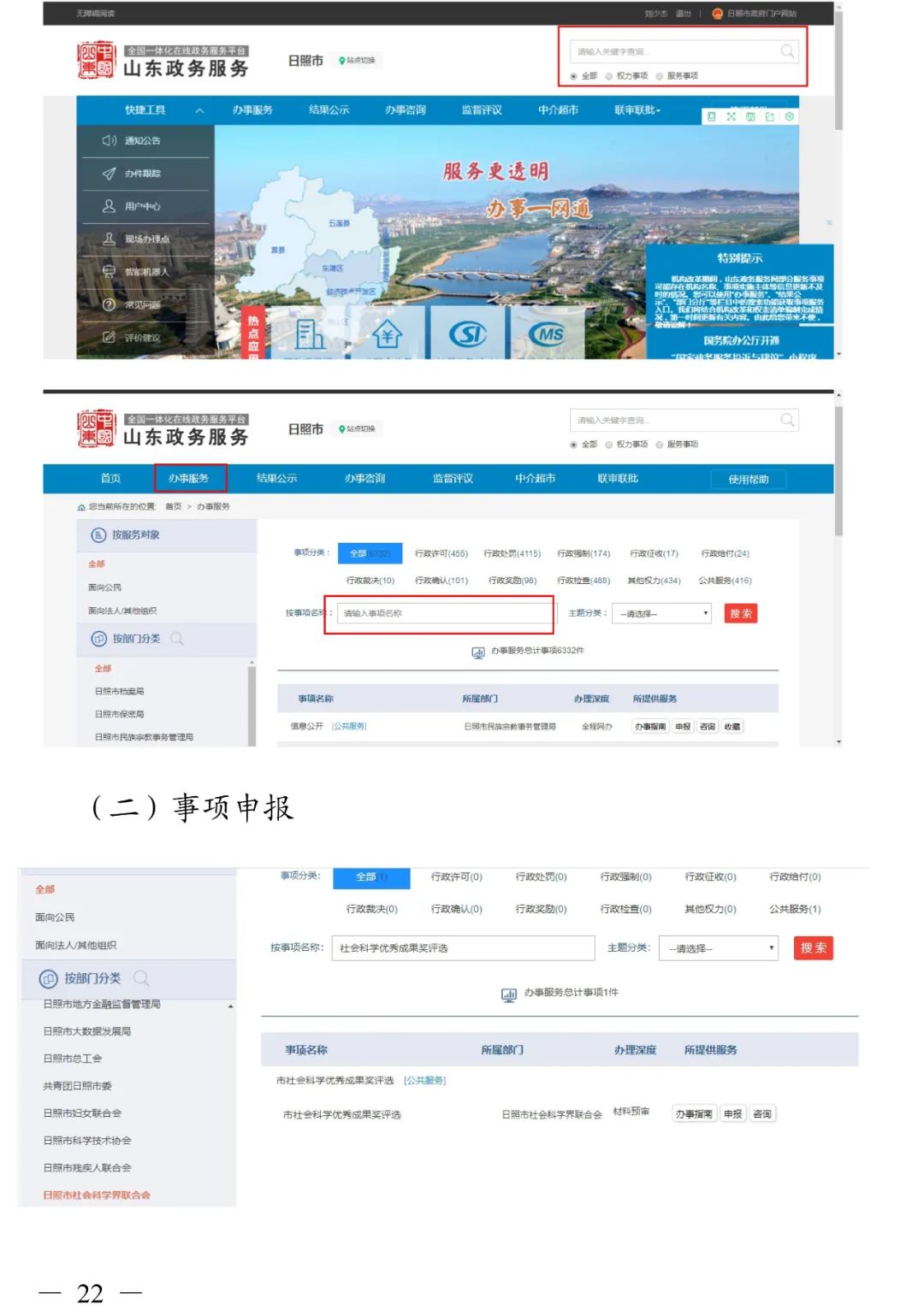Select 权力事项 radio in top screenshot search
The image size is (924, 1316).
609,76
